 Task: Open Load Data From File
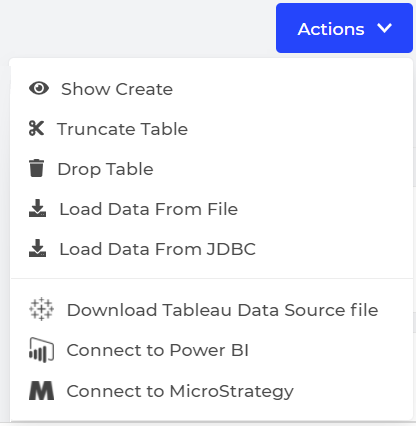(x=149, y=209)
